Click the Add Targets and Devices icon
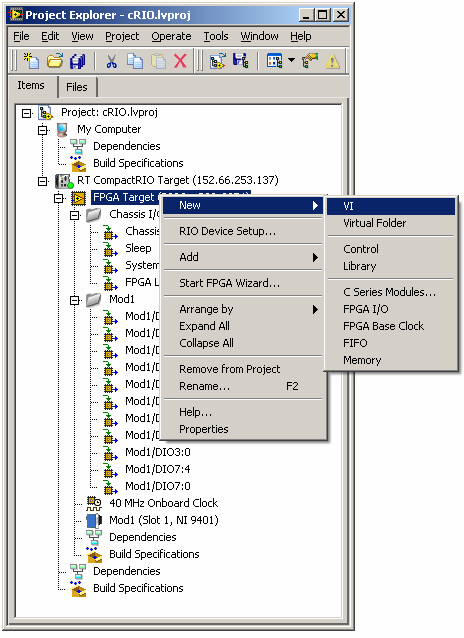This screenshot has width=464, height=638. tap(218, 61)
